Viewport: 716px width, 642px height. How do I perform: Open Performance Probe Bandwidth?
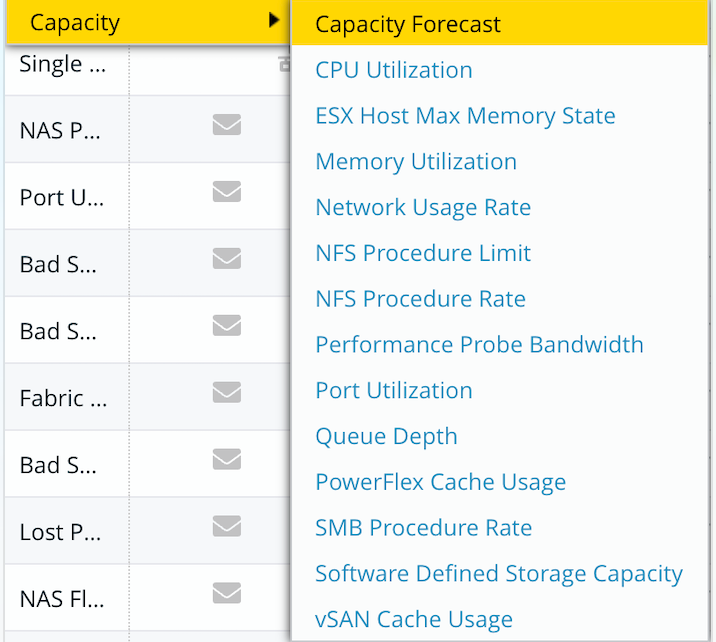479,345
